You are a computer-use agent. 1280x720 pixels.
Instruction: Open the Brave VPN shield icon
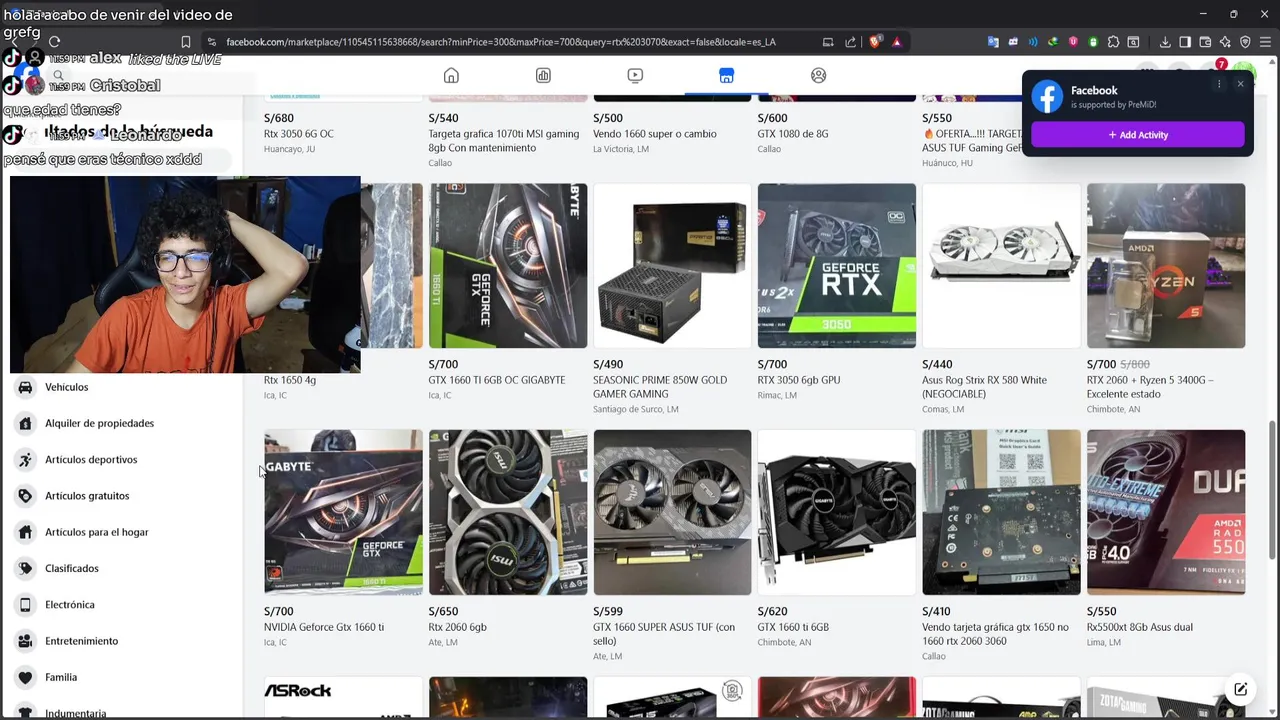pyautogui.click(x=1245, y=42)
